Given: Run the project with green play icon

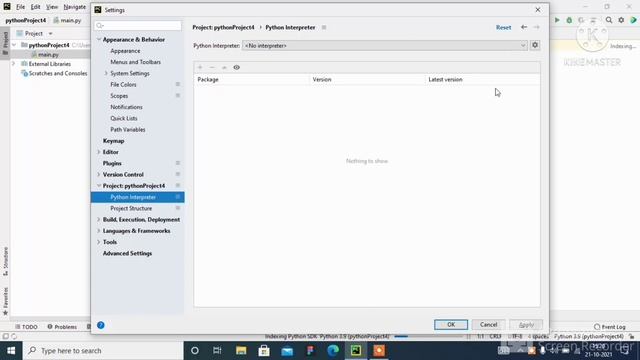Looking at the screenshot, I should pyautogui.click(x=557, y=20).
